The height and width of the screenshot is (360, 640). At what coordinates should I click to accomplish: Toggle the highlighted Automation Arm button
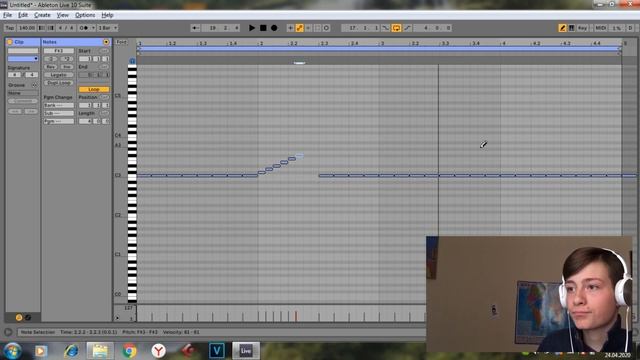coord(299,28)
